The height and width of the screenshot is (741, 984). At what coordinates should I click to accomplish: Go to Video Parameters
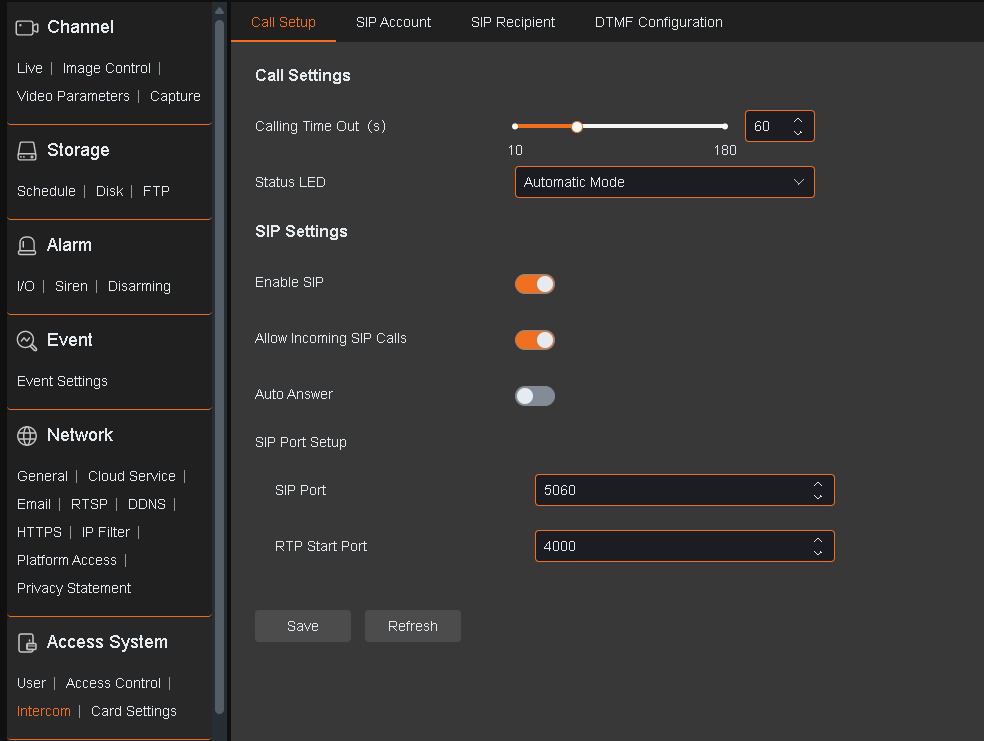pos(73,96)
